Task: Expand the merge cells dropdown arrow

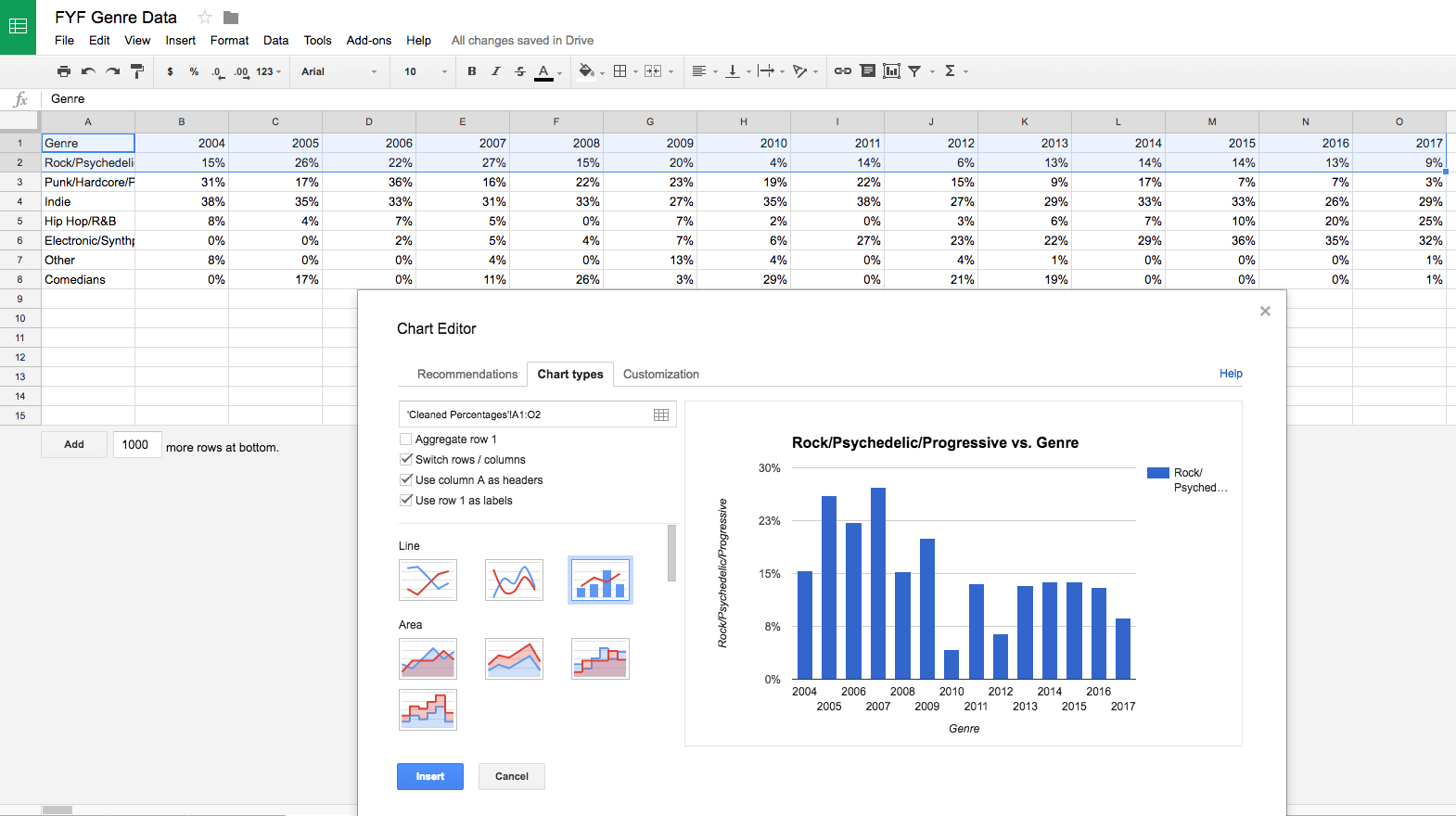Action: tap(671, 71)
